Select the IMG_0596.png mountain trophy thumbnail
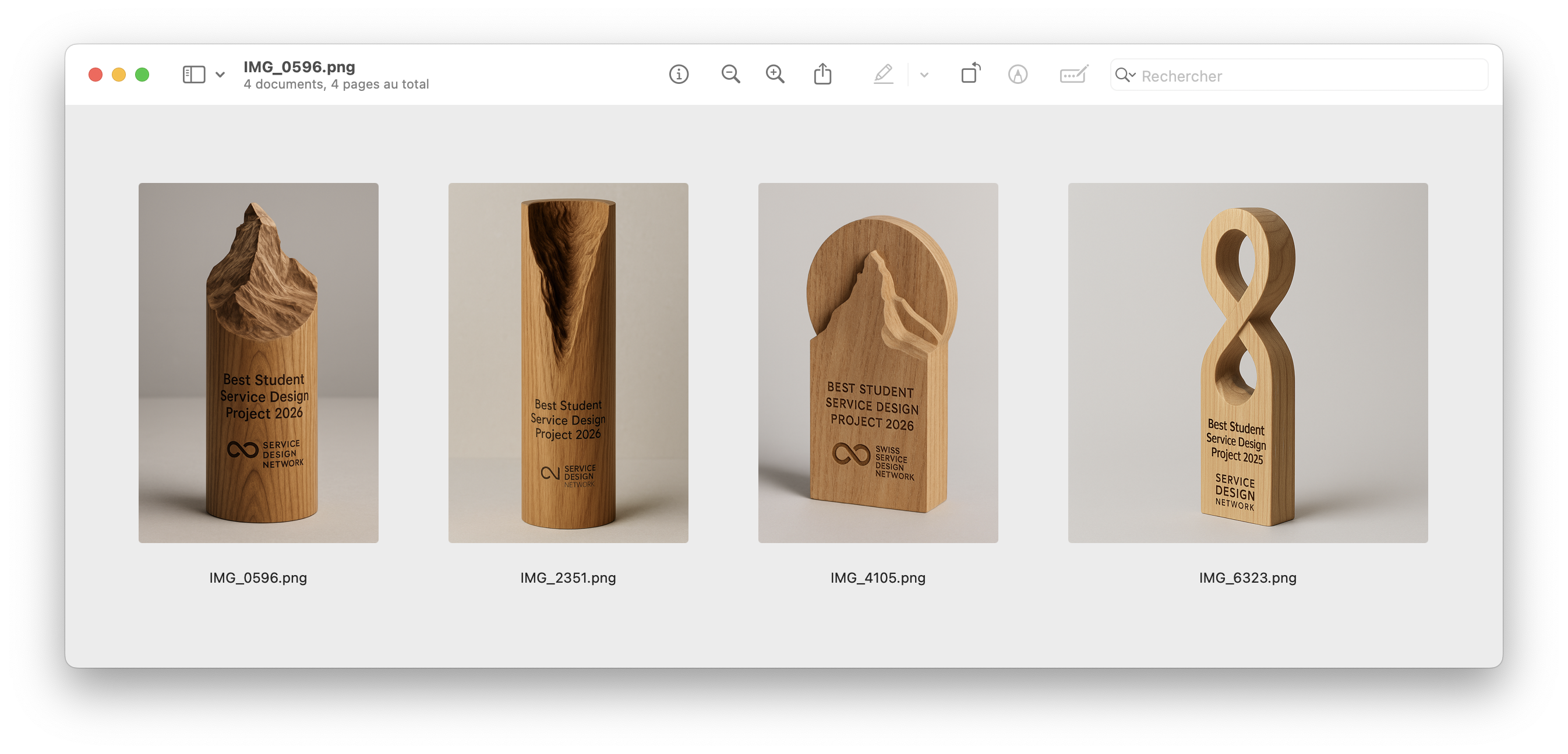Image resolution: width=1568 pixels, height=754 pixels. (258, 362)
